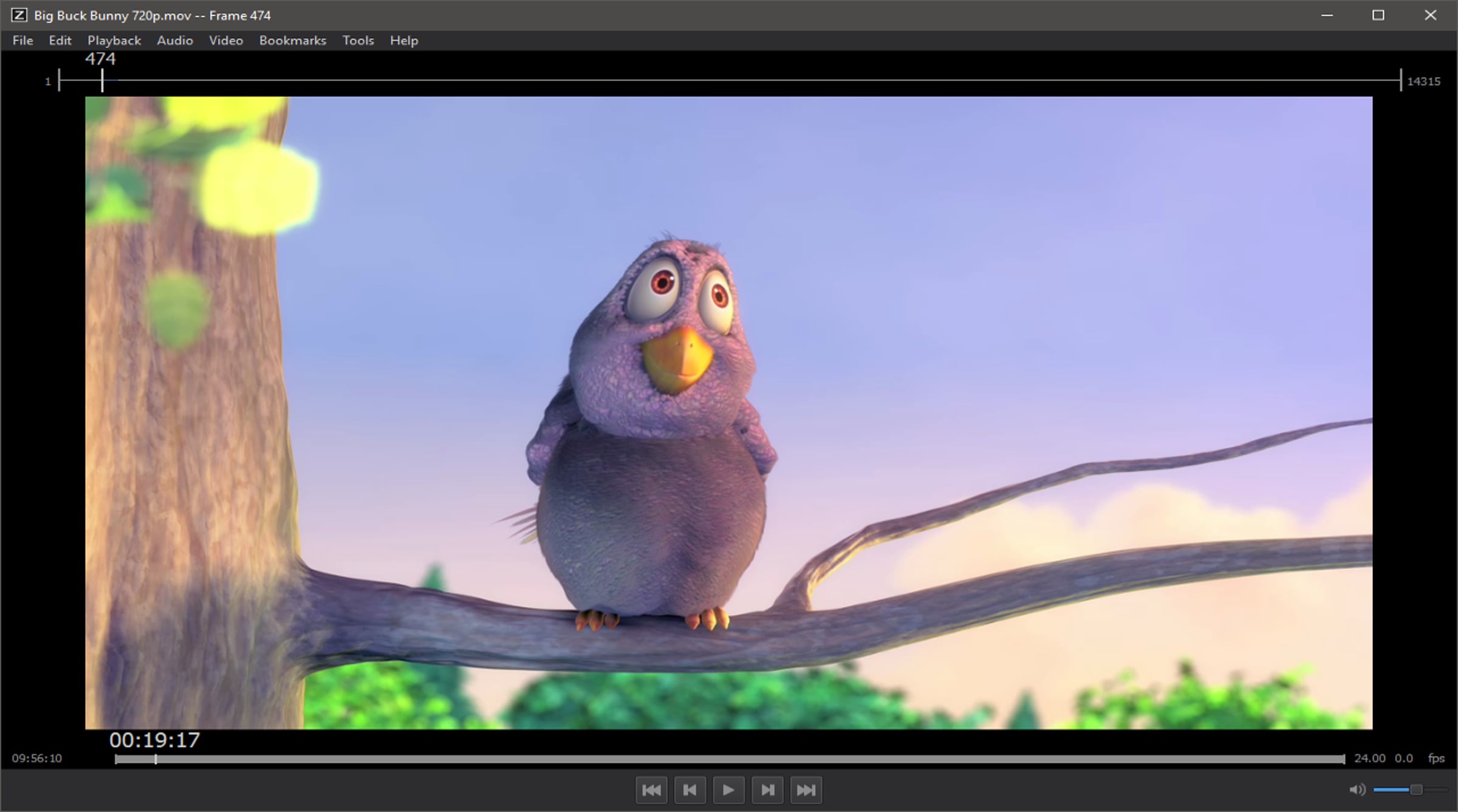This screenshot has width=1458, height=812.
Task: Click the bottom seek bar position handle
Action: (x=156, y=759)
